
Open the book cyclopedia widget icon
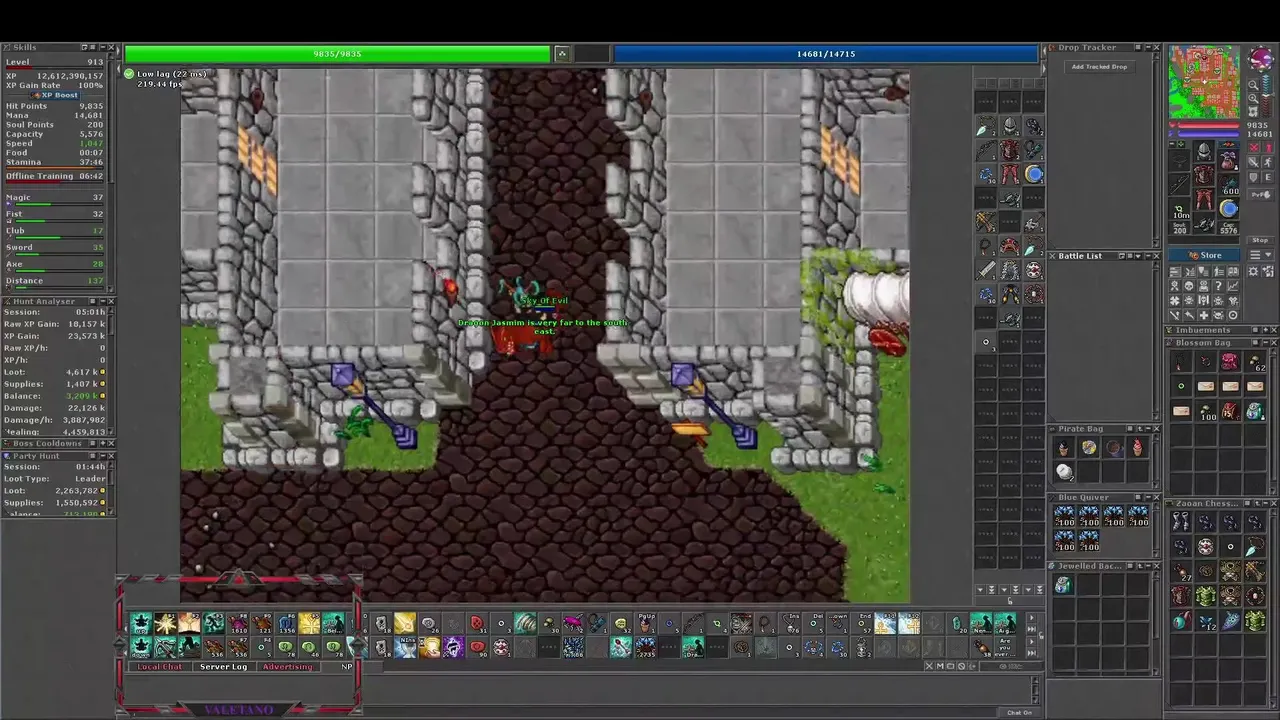tap(1233, 271)
